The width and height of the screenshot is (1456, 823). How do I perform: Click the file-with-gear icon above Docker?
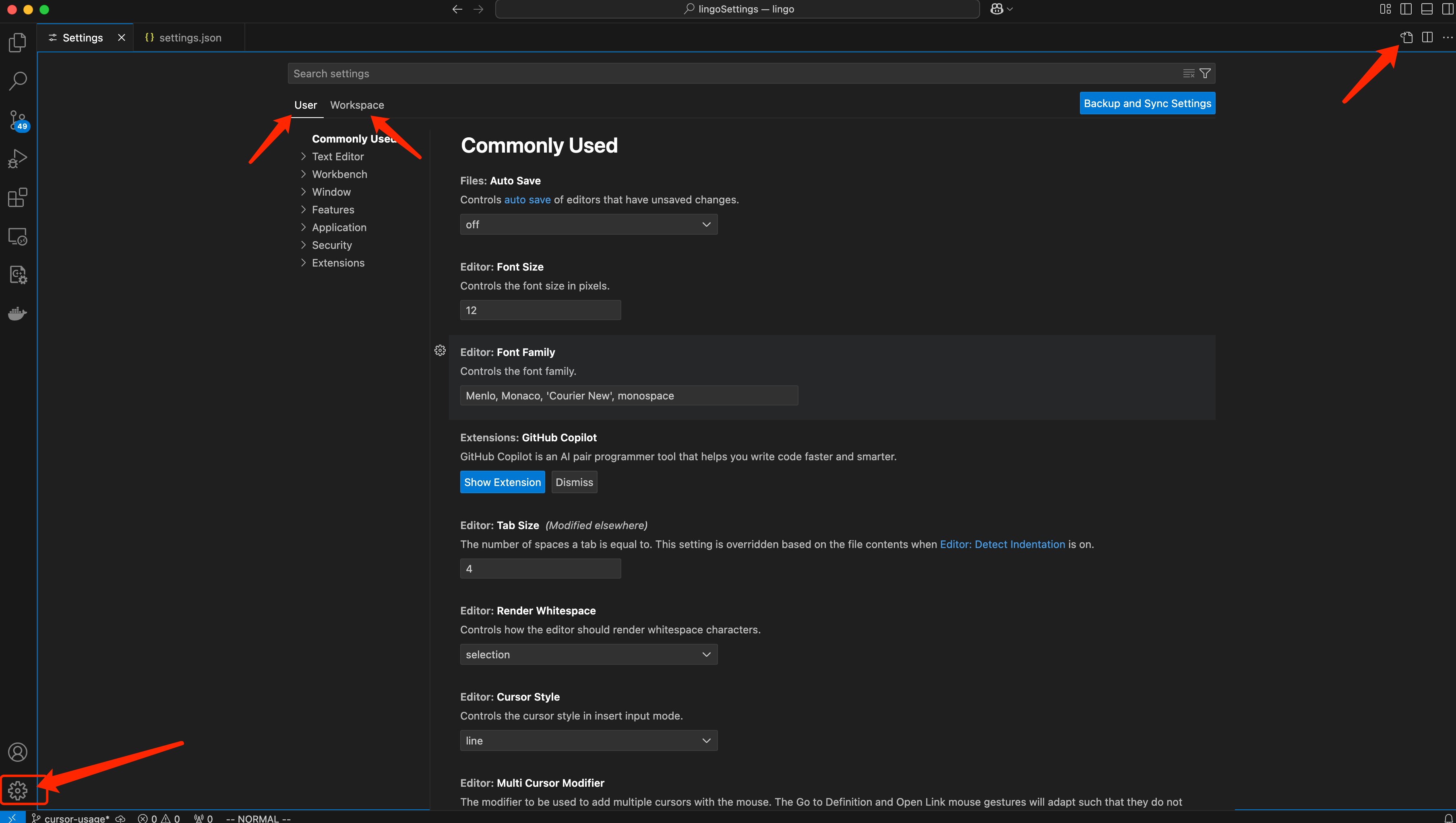pyautogui.click(x=18, y=275)
